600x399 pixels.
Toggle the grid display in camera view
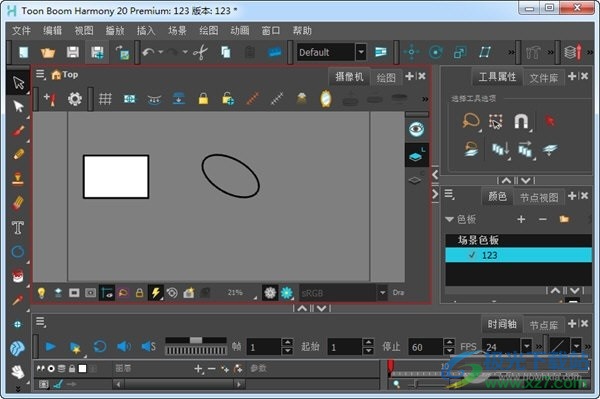[105, 99]
